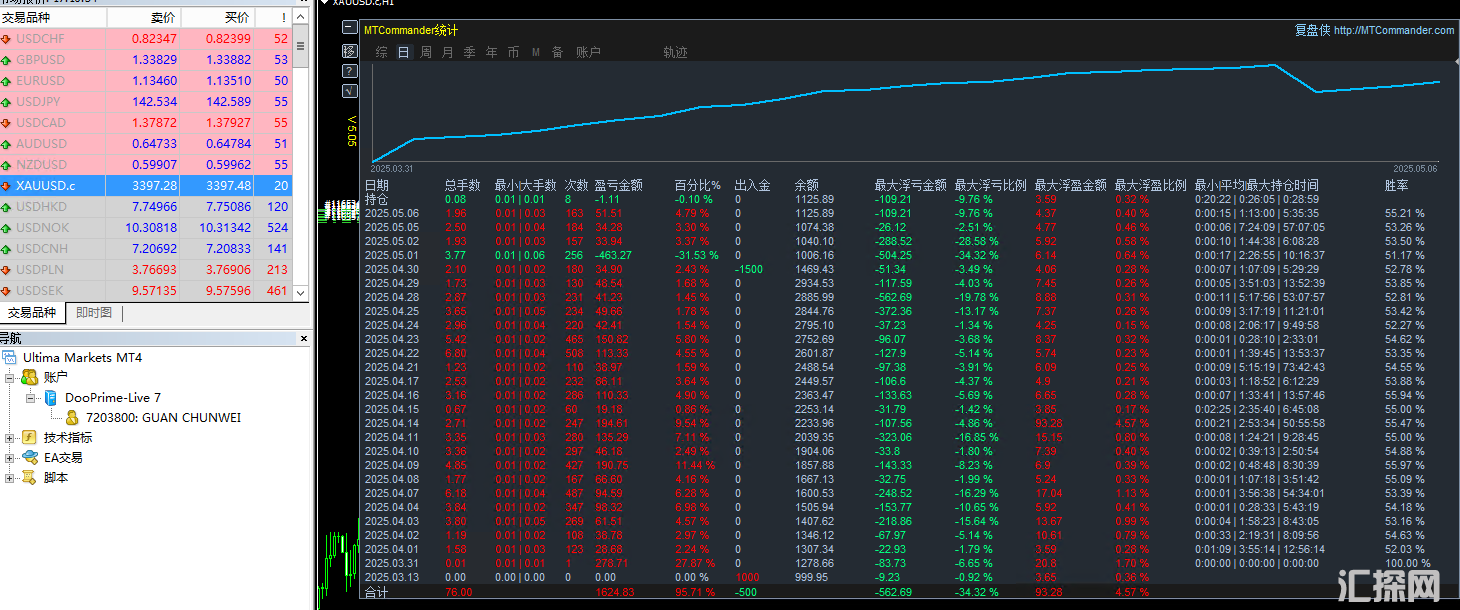
Task: Click the up arrow icon beside USDHKD
Action: [x=7, y=207]
